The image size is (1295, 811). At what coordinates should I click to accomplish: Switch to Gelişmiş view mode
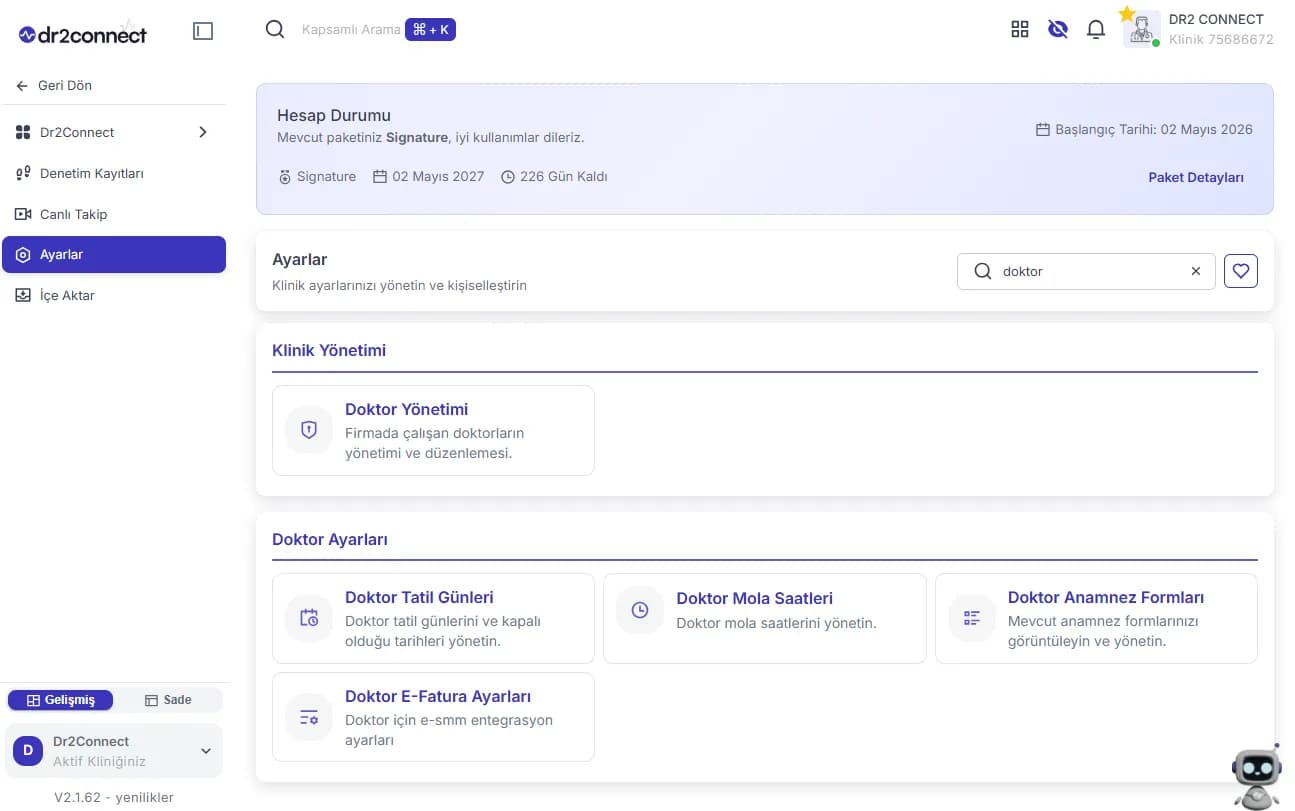click(x=61, y=700)
